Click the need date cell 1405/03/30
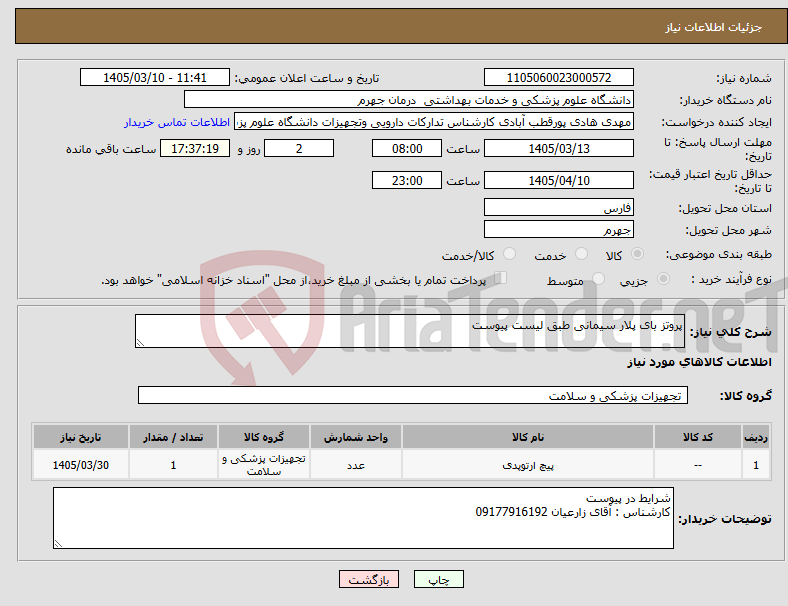 [81, 465]
